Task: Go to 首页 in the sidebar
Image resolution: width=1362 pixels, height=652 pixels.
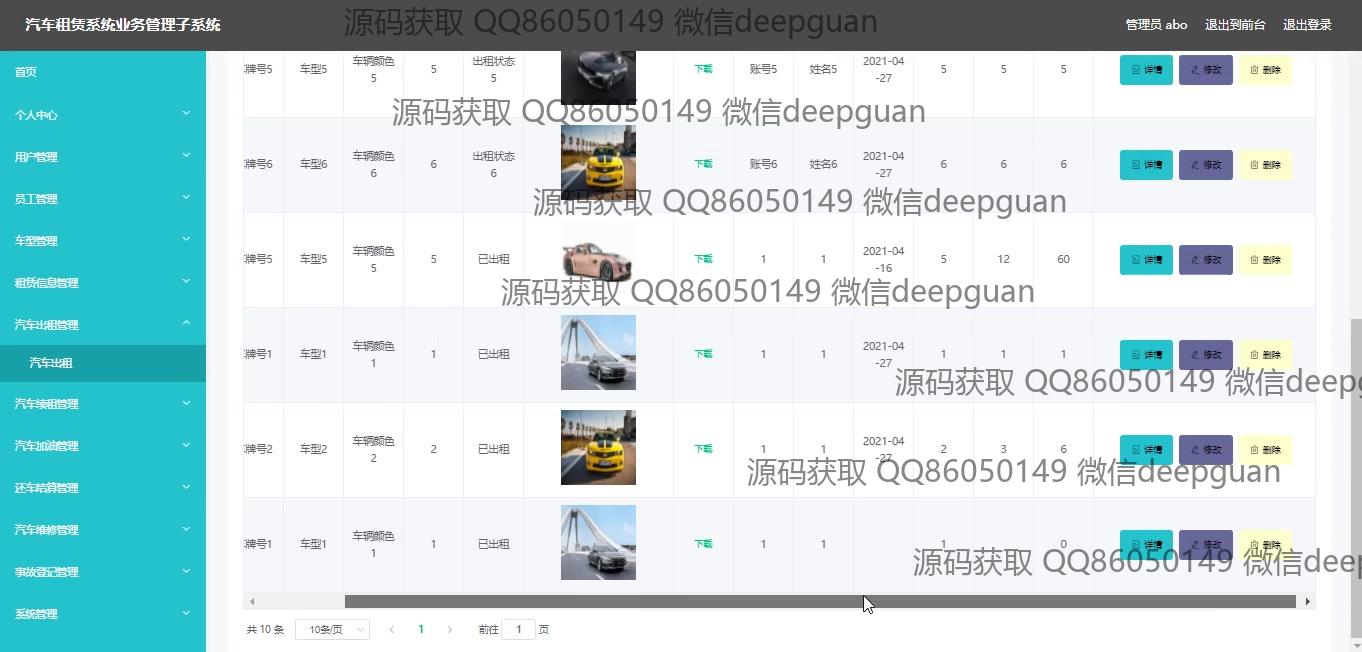Action: [26, 72]
